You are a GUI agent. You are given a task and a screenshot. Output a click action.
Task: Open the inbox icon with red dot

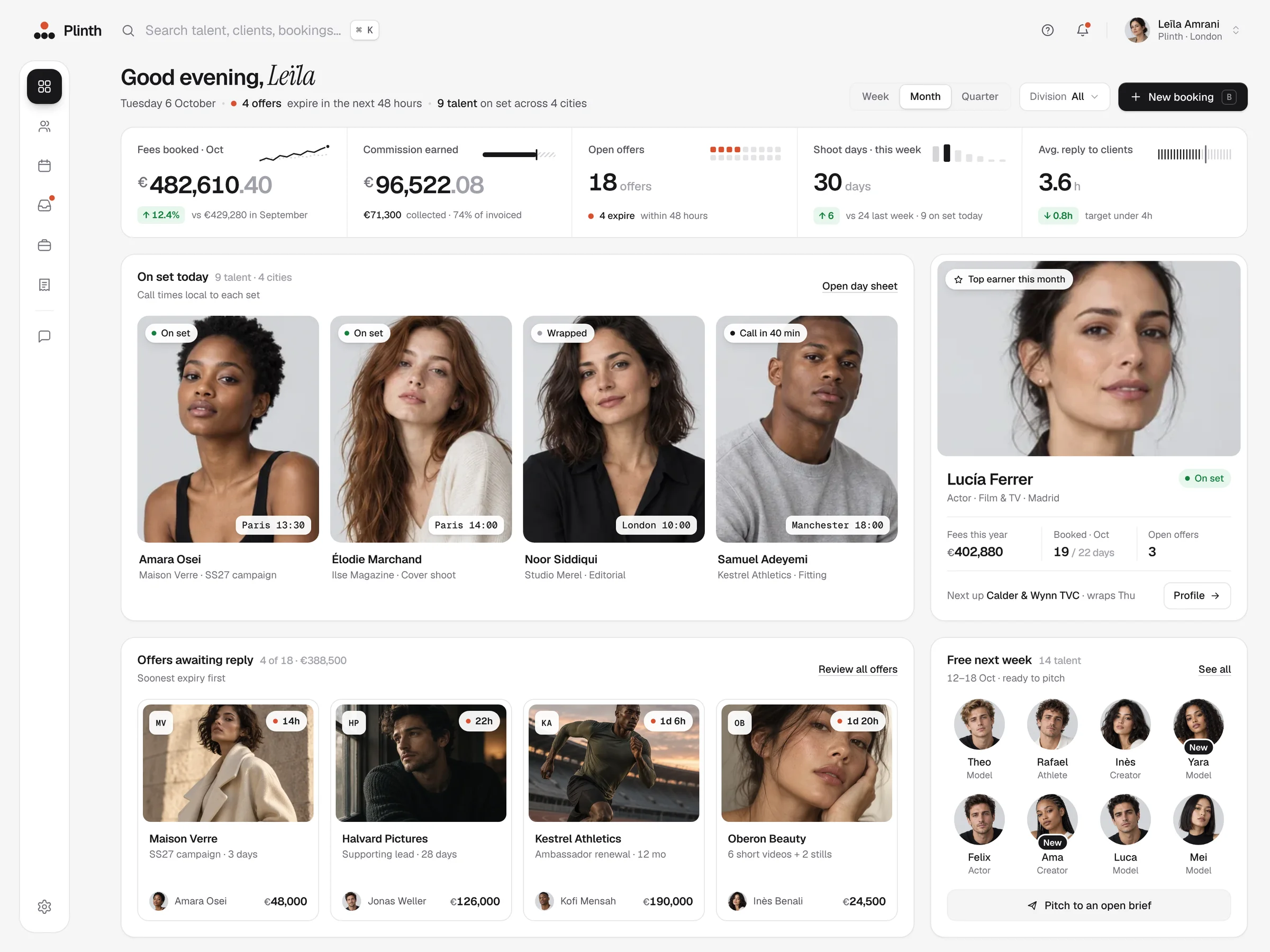44,205
